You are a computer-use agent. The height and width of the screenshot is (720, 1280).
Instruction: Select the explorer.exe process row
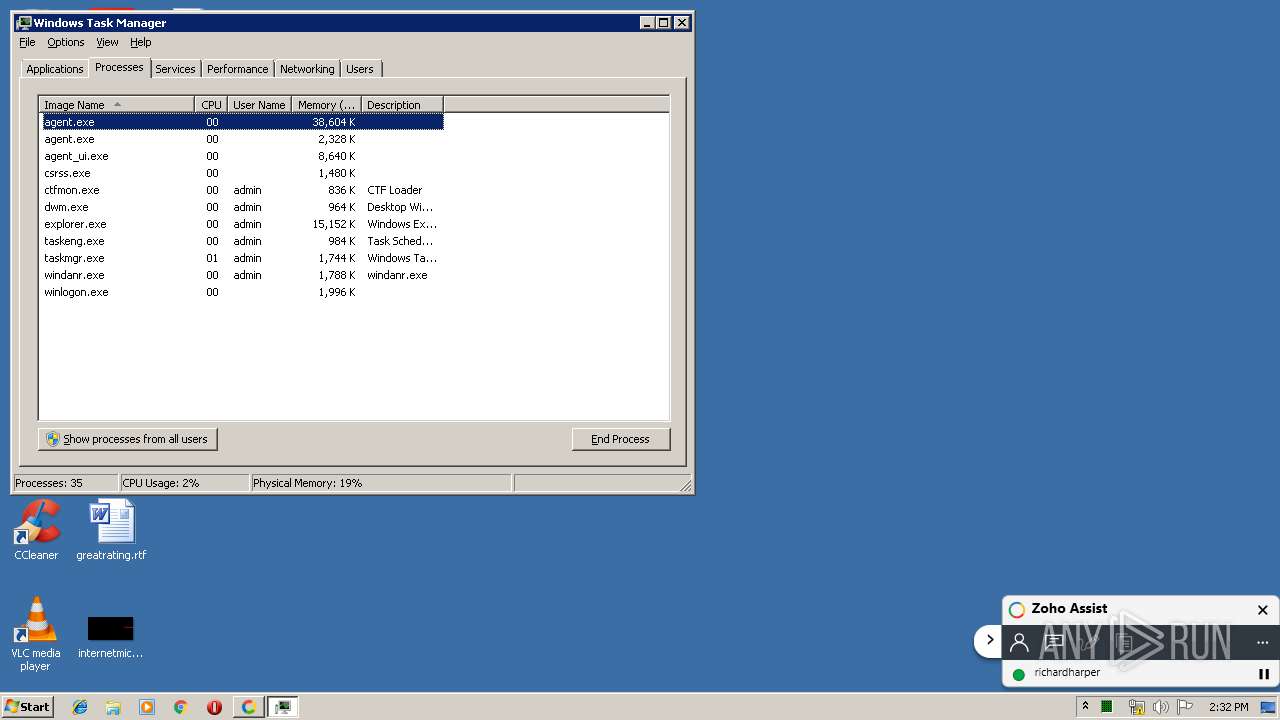[241, 224]
